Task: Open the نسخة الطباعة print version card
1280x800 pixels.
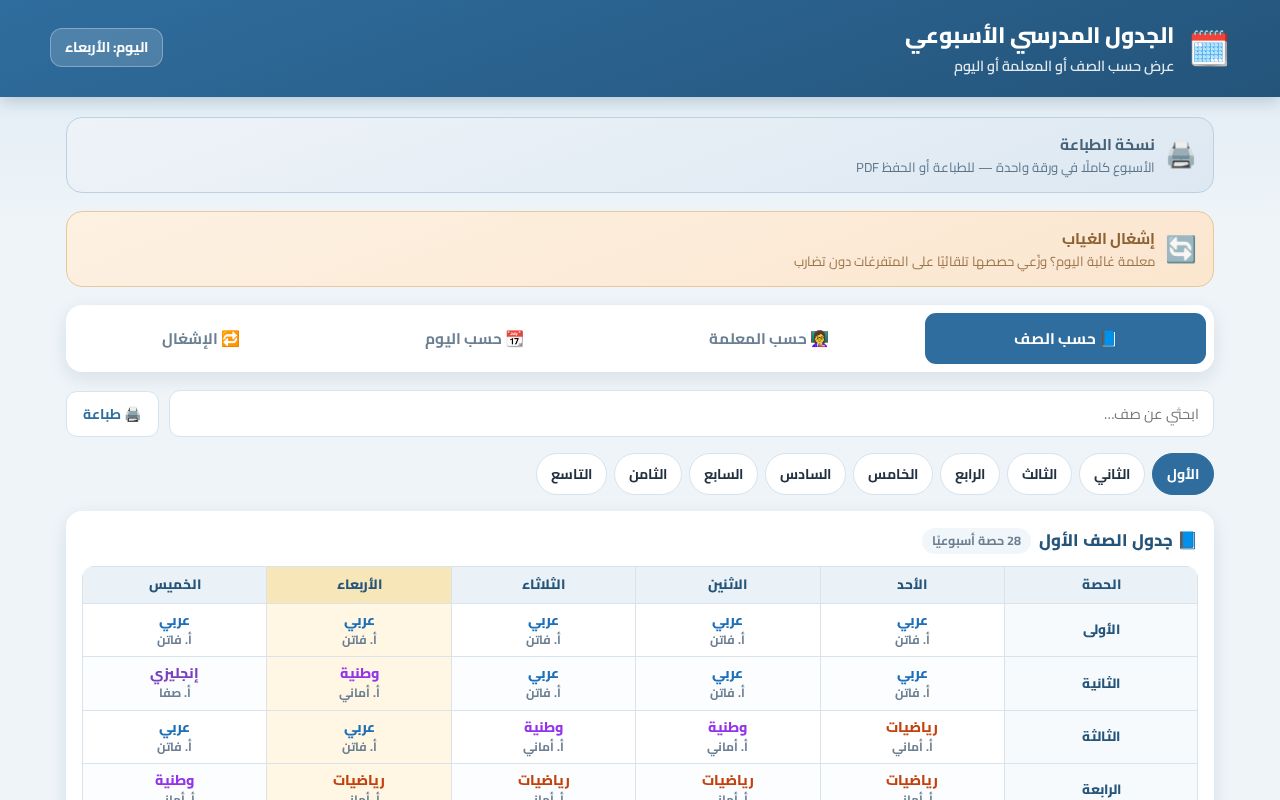Action: (x=640, y=155)
